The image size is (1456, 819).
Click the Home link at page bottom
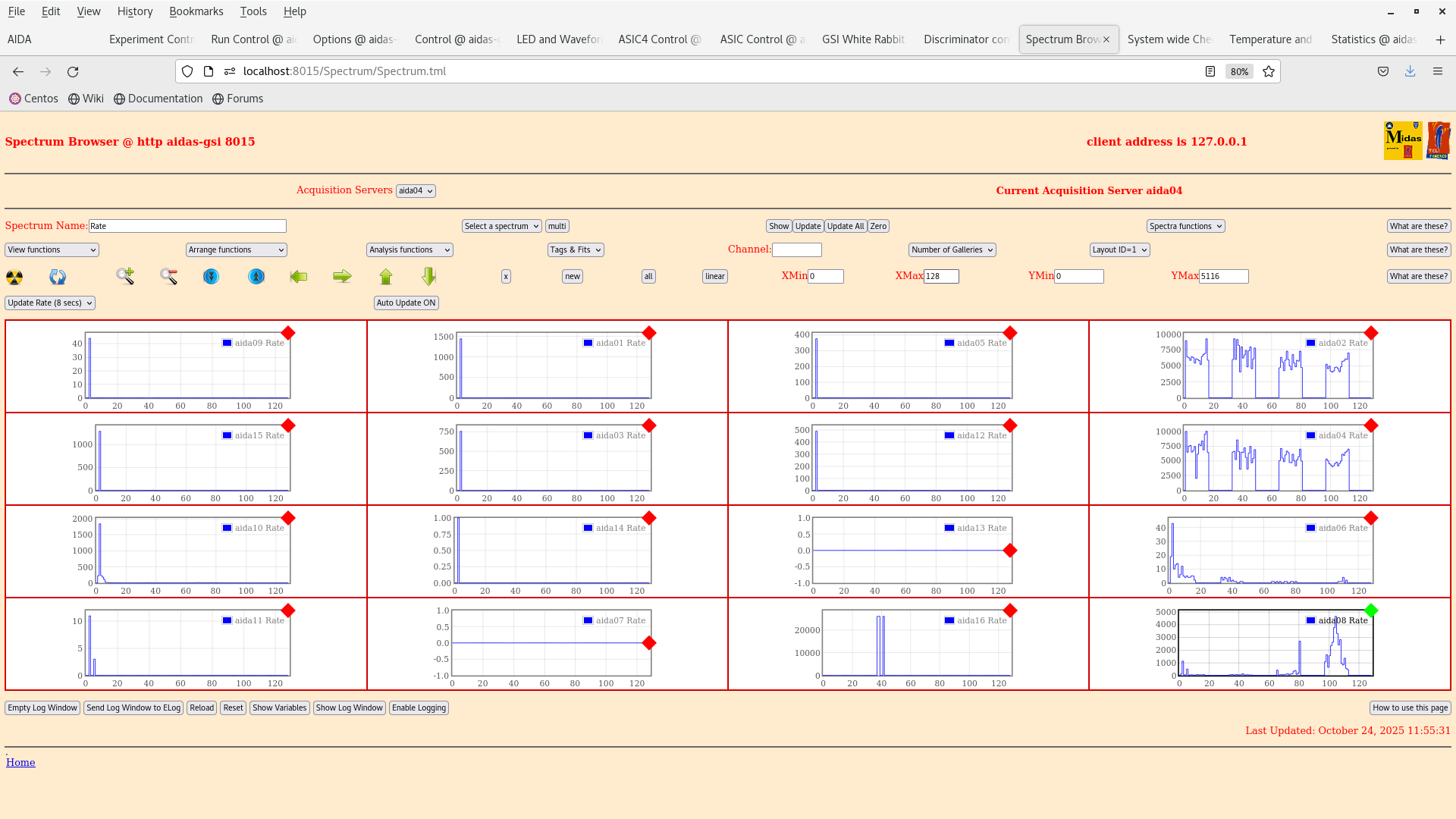pyautogui.click(x=20, y=762)
